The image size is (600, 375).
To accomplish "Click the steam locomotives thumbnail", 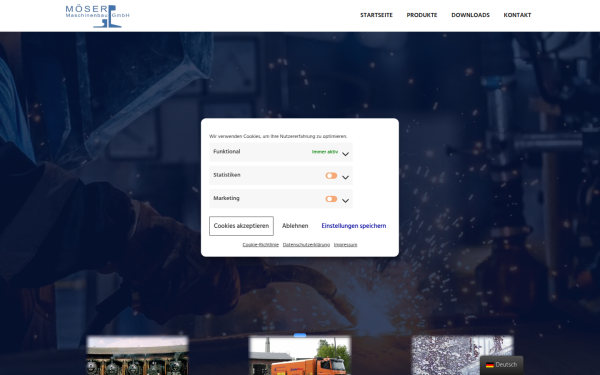I will coord(137,355).
